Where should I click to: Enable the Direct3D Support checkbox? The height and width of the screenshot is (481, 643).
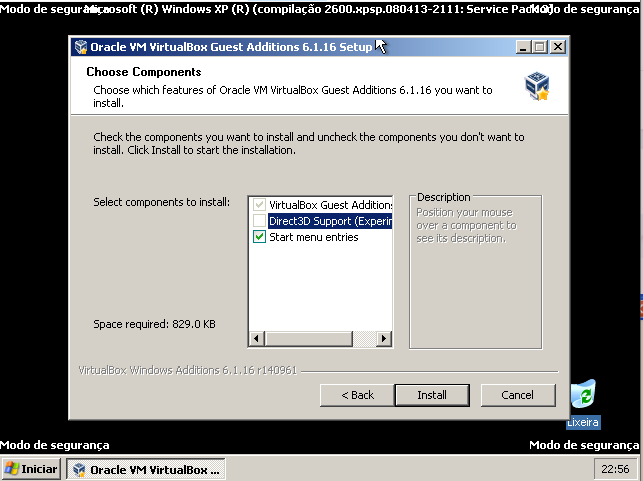coord(259,221)
